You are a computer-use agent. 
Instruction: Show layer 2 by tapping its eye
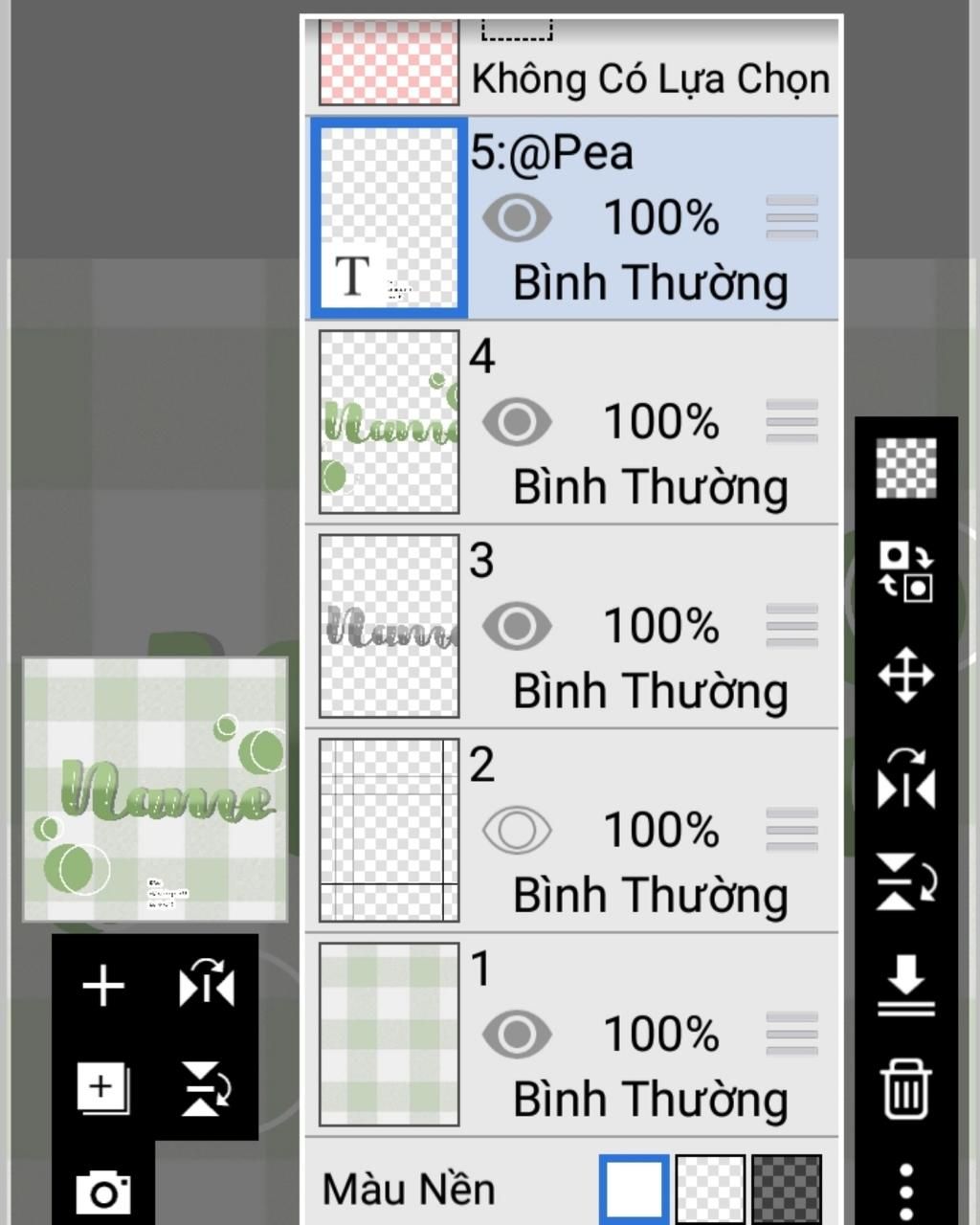[517, 830]
